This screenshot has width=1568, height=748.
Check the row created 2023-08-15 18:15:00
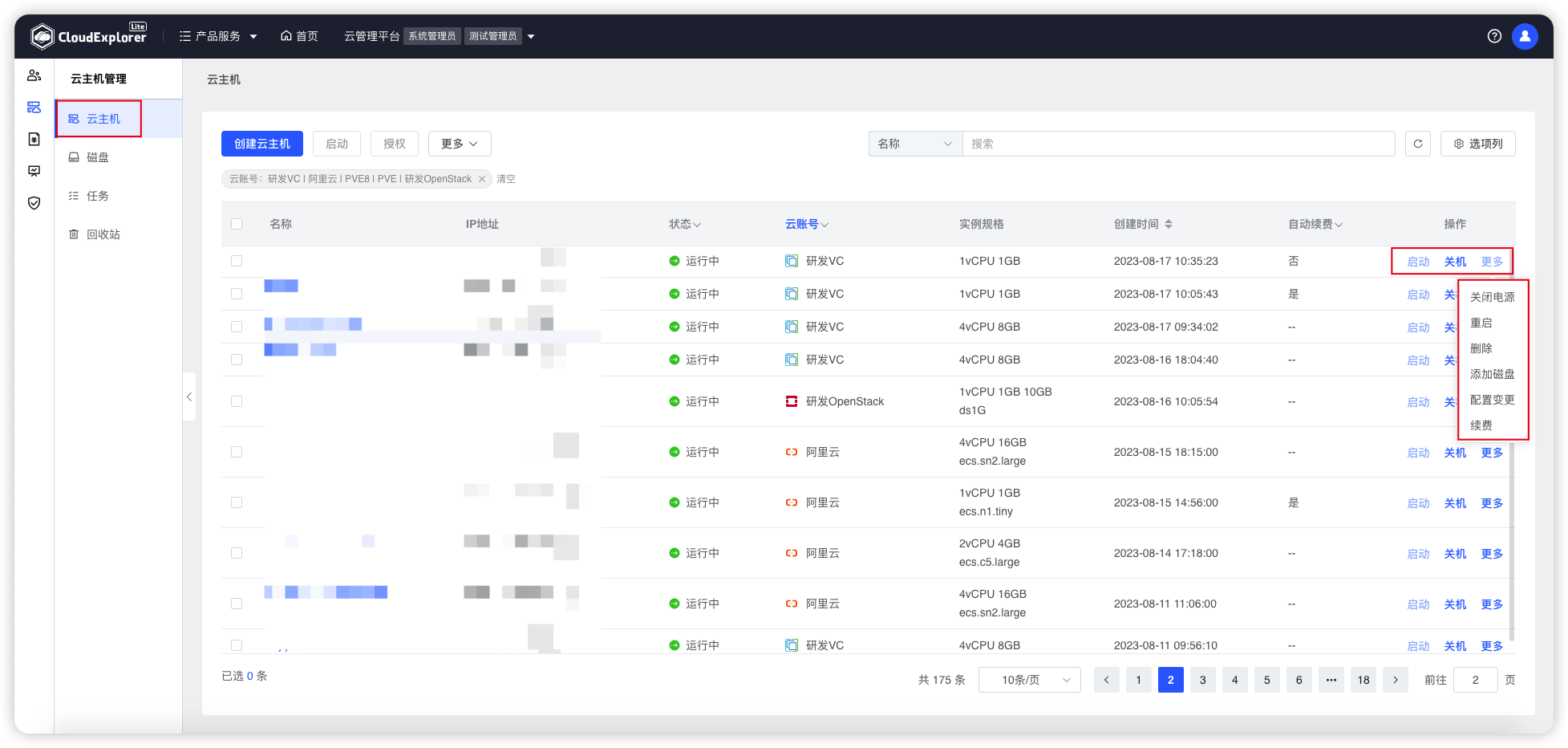pos(237,452)
